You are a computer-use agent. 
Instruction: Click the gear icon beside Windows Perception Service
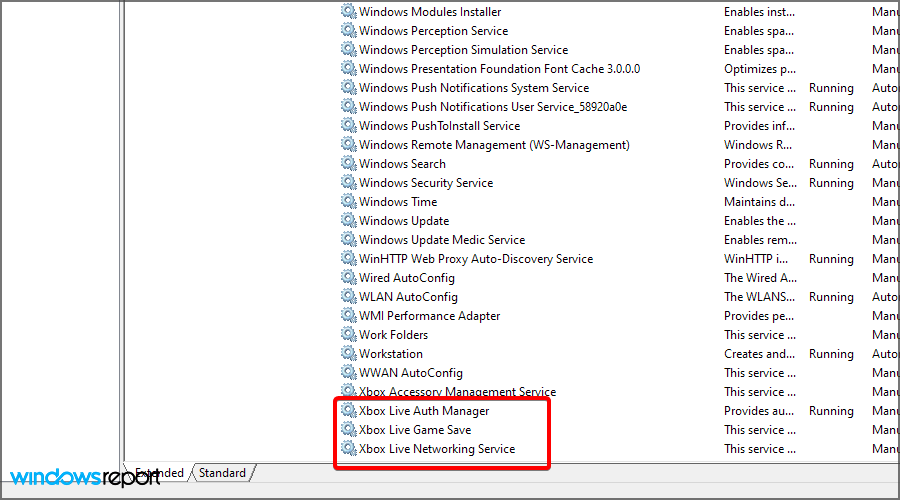[348, 30]
